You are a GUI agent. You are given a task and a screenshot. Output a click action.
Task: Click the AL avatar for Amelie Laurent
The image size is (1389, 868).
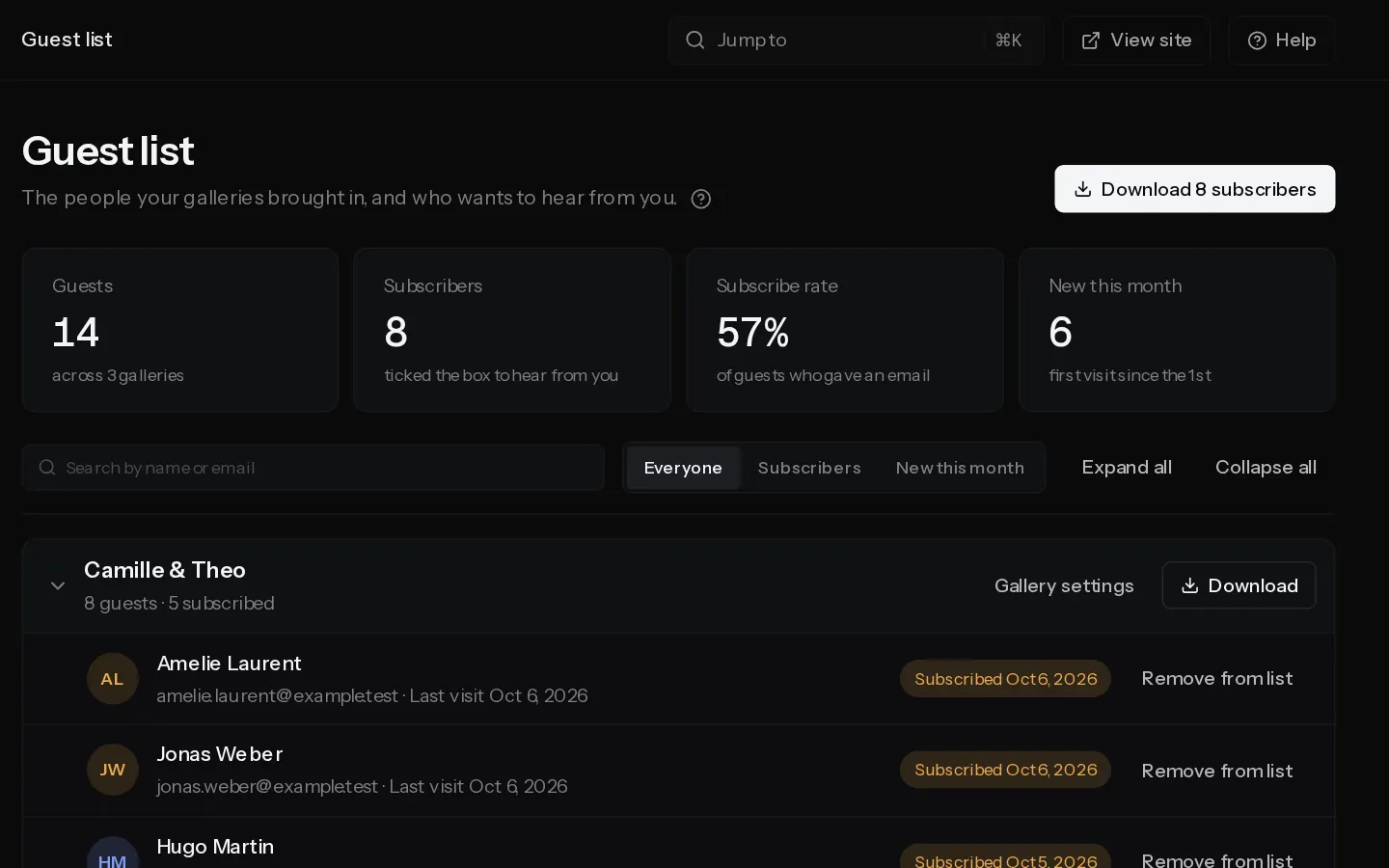pyautogui.click(x=113, y=679)
